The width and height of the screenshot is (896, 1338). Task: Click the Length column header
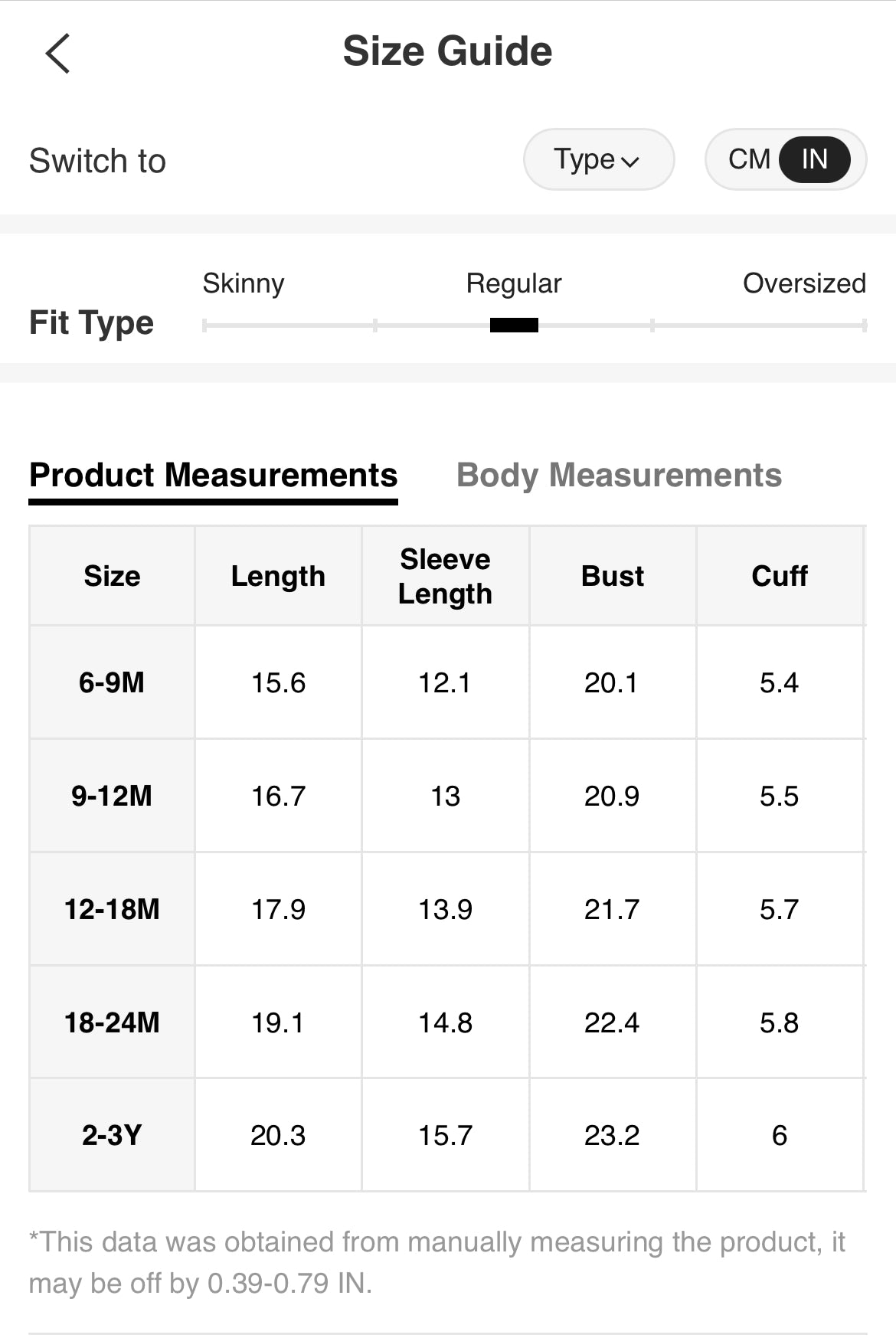pos(278,576)
